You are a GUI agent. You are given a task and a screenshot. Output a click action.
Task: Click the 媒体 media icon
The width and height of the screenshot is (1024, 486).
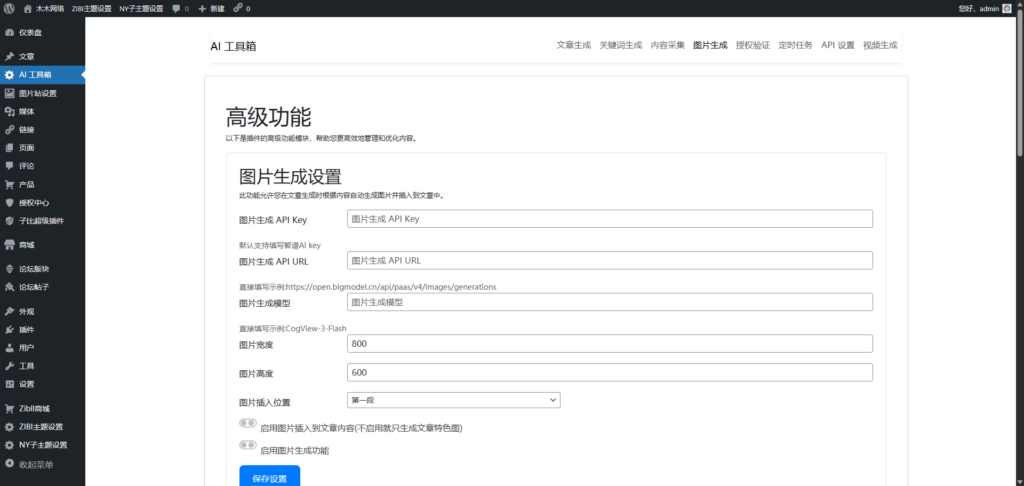pyautogui.click(x=9, y=112)
